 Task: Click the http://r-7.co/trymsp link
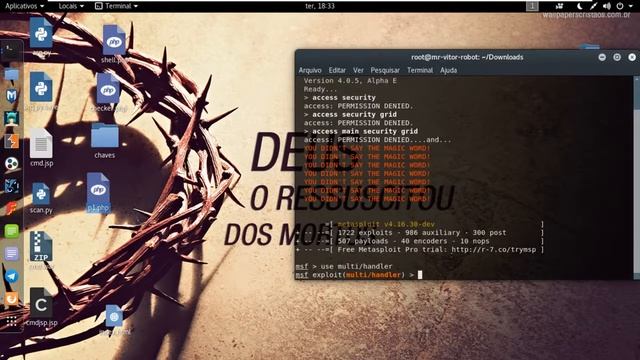point(493,249)
